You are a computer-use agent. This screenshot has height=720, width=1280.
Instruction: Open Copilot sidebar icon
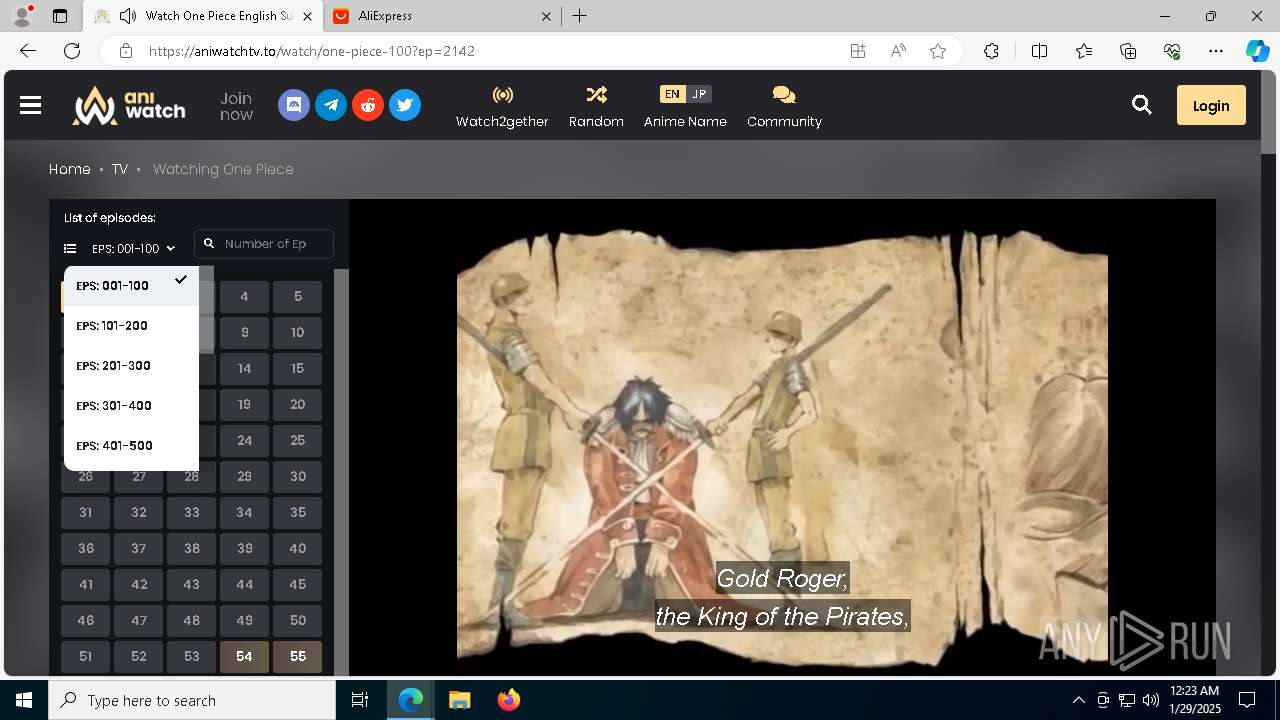click(1257, 51)
